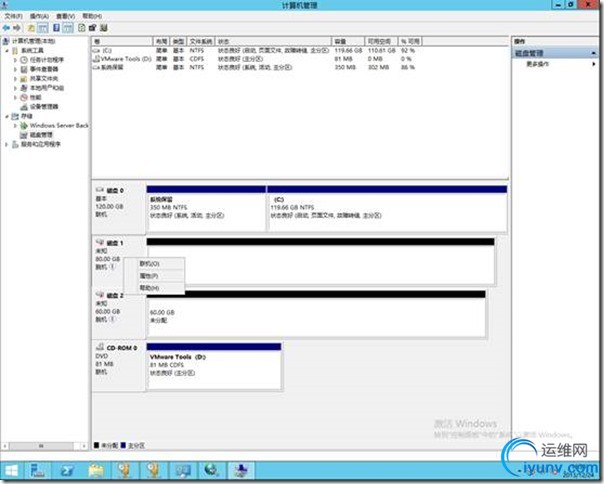
Task: Sort by the 容量 column header
Action: pyautogui.click(x=348, y=41)
